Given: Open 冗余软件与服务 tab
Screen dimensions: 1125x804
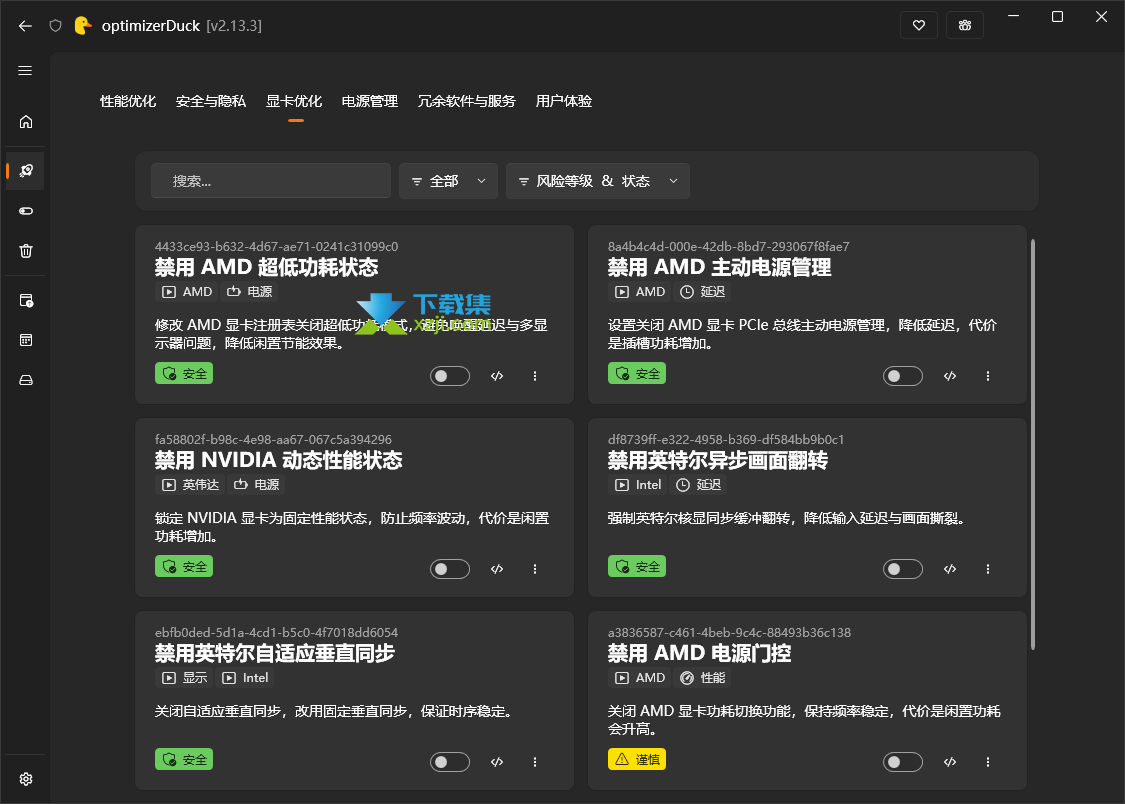Looking at the screenshot, I should [x=466, y=101].
